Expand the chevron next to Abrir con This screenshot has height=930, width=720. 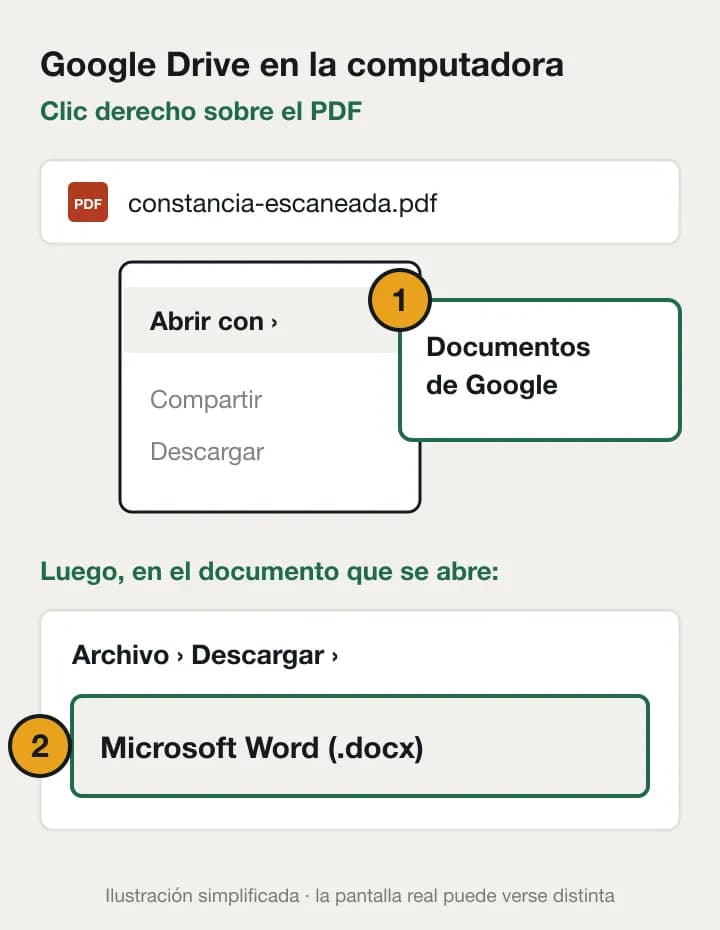pyautogui.click(x=274, y=323)
